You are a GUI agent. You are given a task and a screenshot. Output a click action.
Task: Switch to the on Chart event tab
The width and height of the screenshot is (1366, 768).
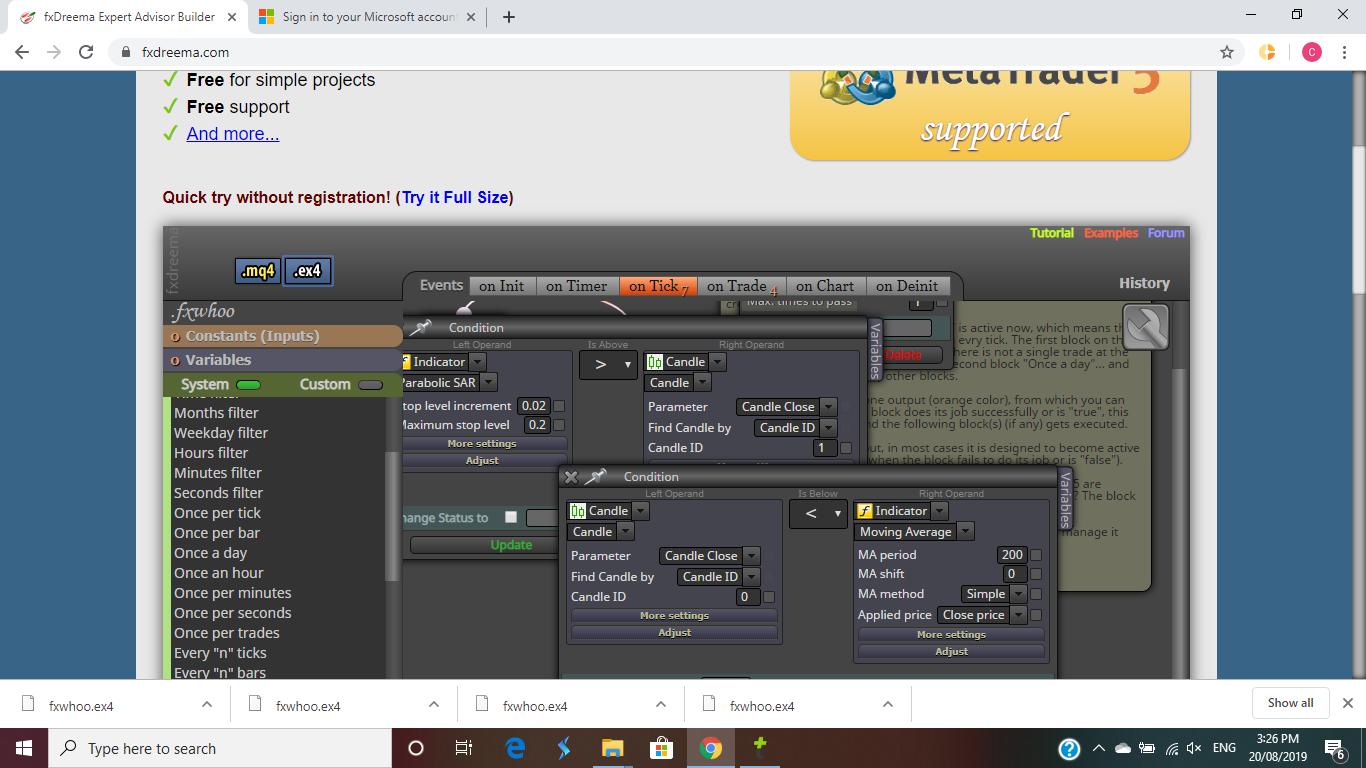[x=825, y=286]
